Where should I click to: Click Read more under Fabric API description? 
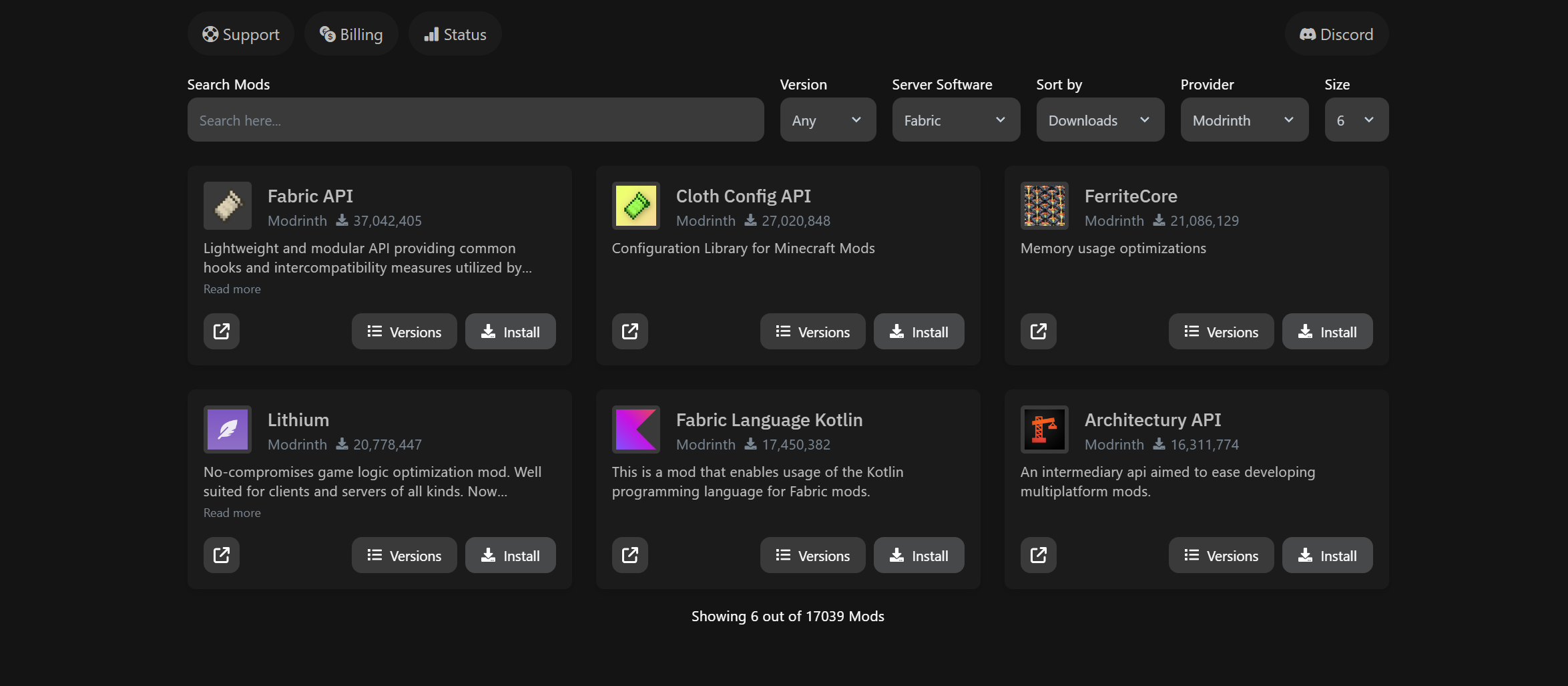232,289
